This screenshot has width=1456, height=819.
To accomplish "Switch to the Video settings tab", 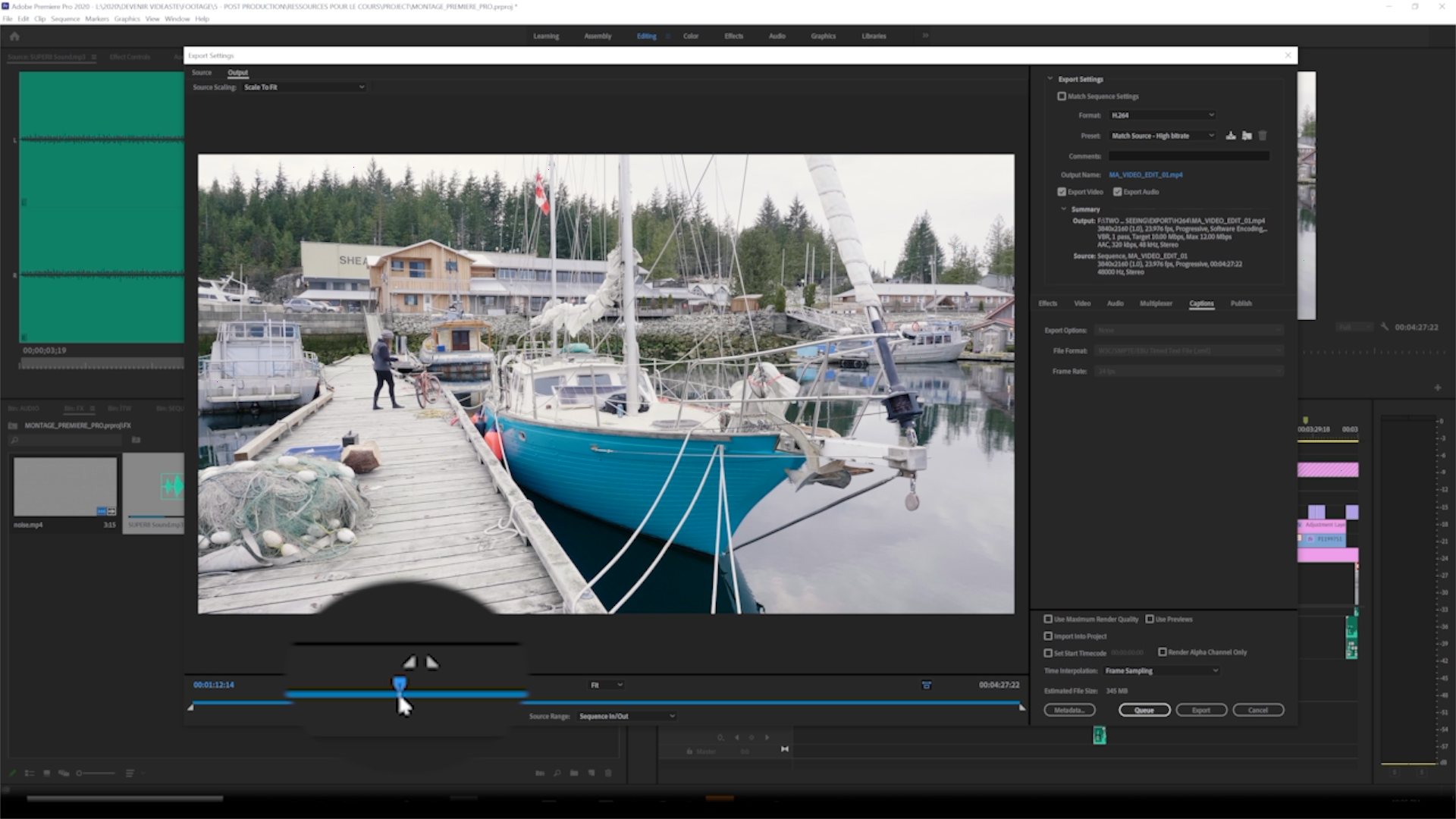I will tap(1082, 303).
